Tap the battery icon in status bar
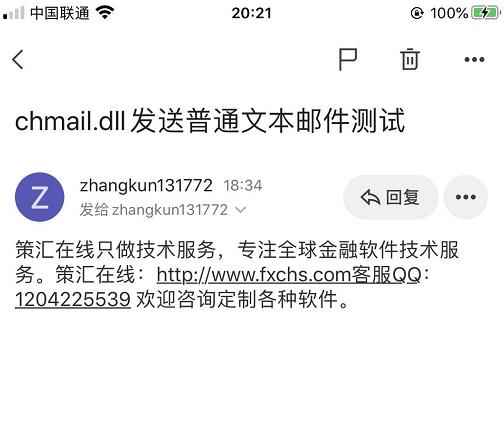 click(485, 13)
